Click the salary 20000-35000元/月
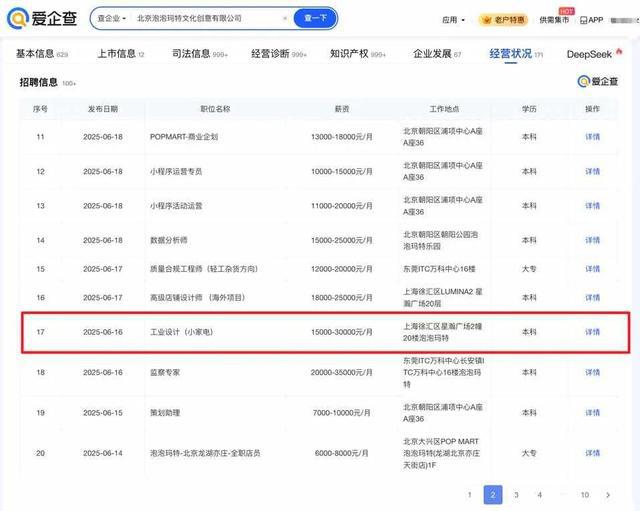 342,372
